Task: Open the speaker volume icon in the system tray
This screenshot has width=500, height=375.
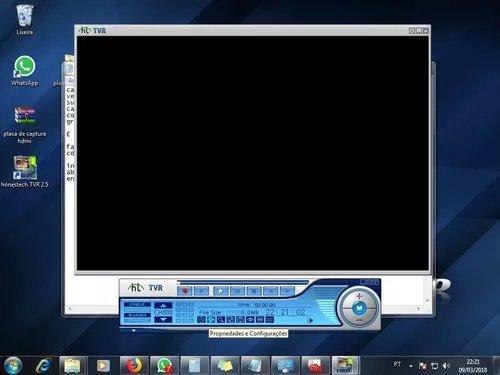Action: pyautogui.click(x=446, y=366)
